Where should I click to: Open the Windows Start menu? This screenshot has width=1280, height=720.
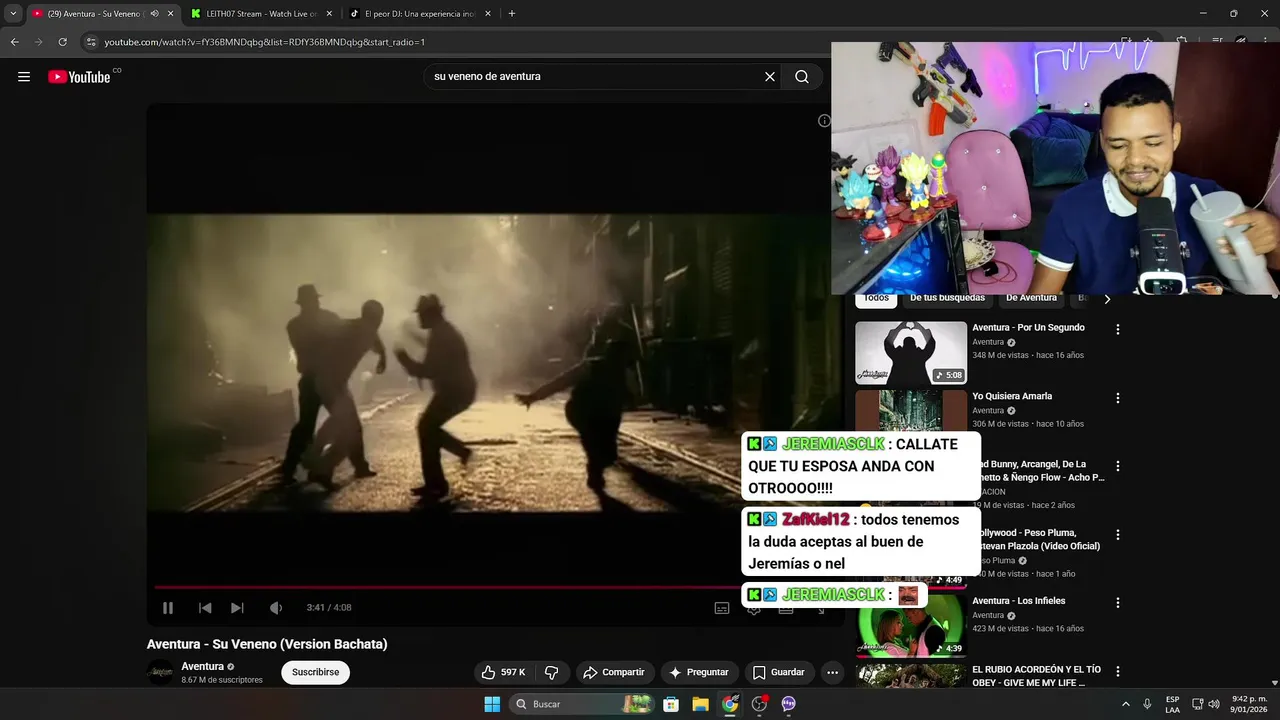[x=492, y=704]
